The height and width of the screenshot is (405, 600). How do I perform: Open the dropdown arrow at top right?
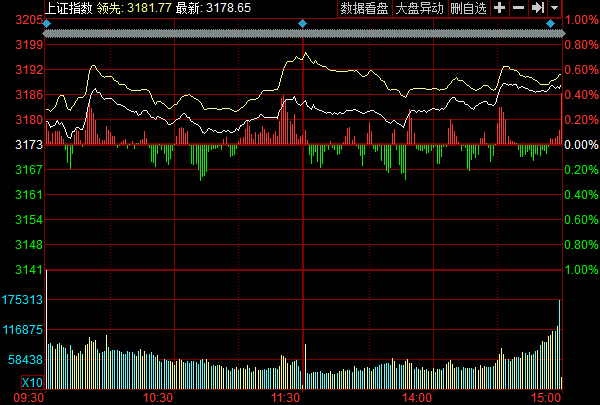point(554,8)
